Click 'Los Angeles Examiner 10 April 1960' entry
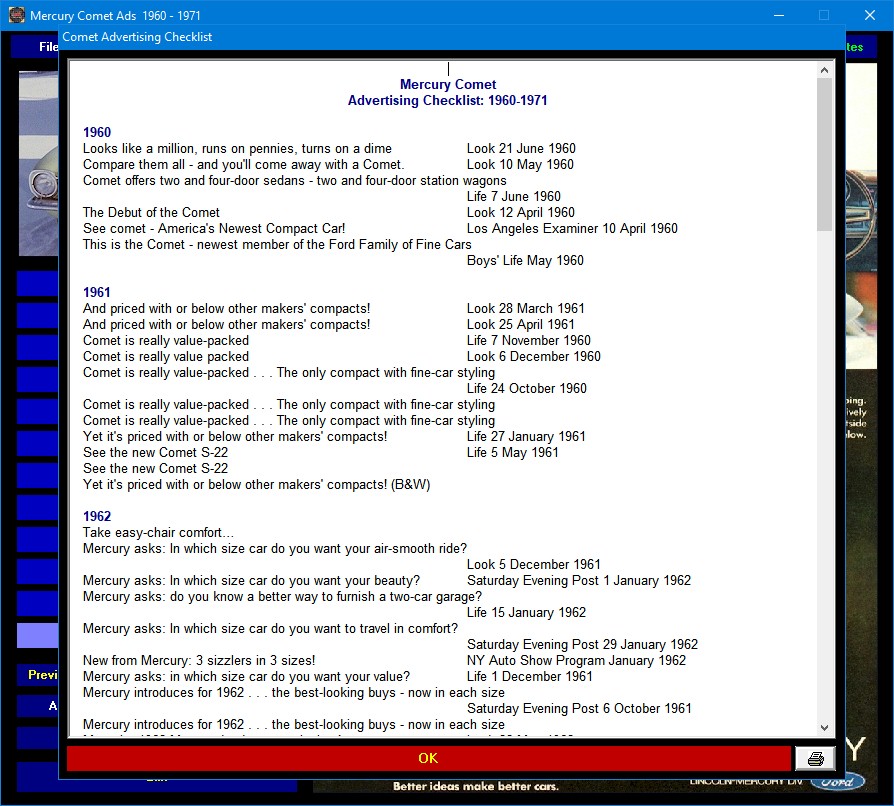 point(572,229)
